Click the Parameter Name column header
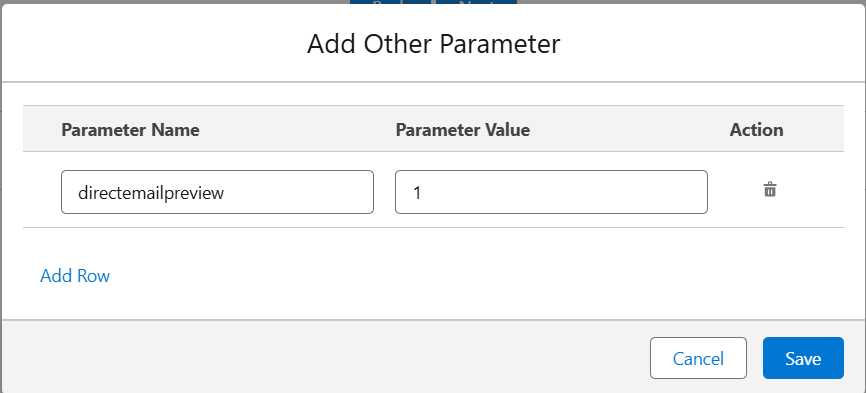The height and width of the screenshot is (393, 866). tap(130, 130)
